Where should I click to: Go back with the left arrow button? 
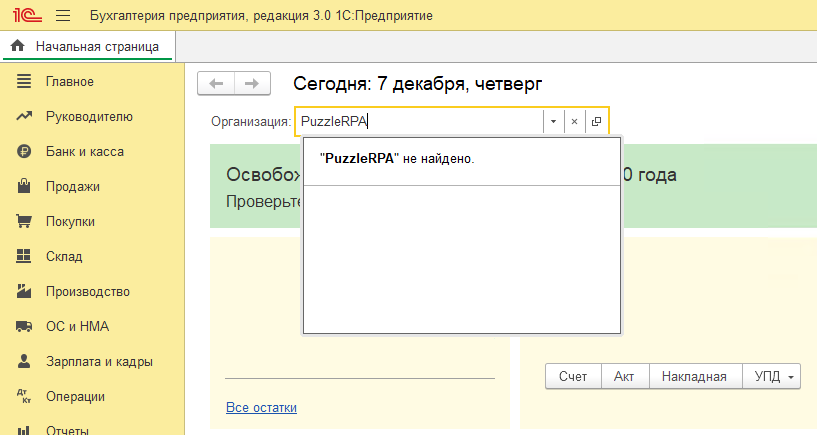pyautogui.click(x=216, y=83)
